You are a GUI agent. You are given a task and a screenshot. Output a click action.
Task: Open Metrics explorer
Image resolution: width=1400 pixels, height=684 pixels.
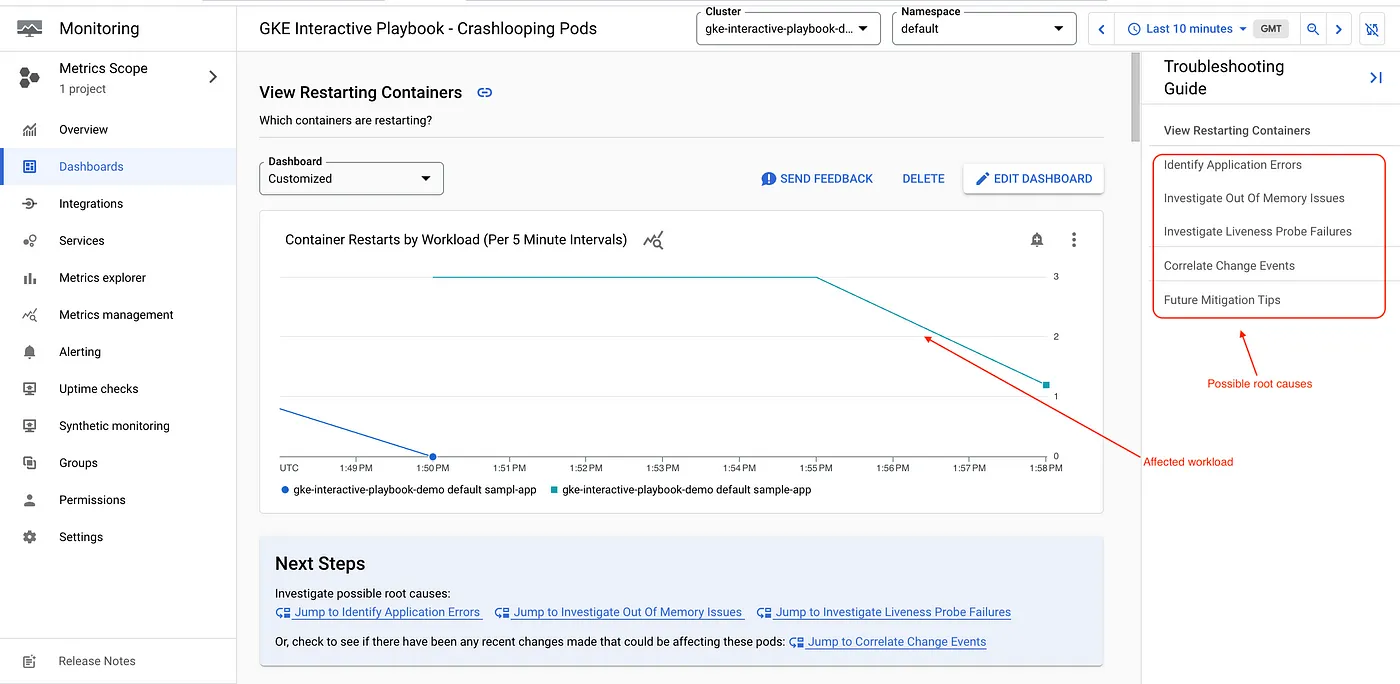tap(102, 278)
